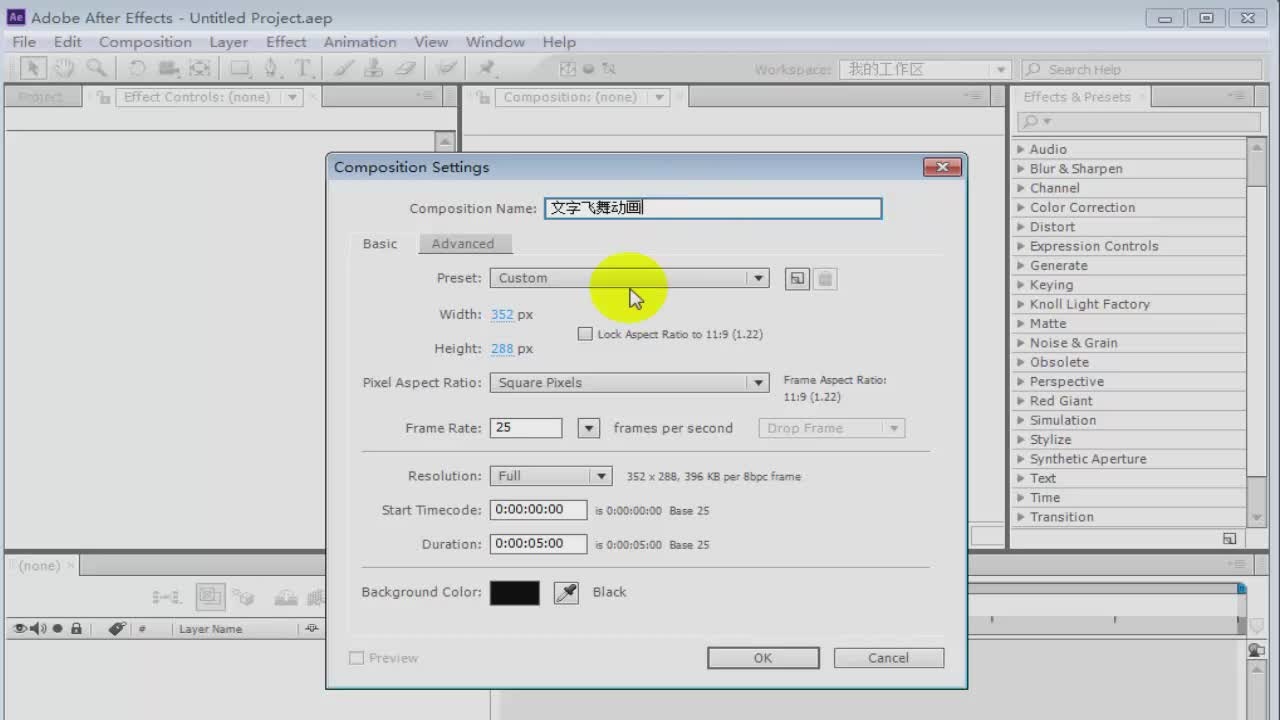Expand the Audio effects category

tap(1021, 149)
